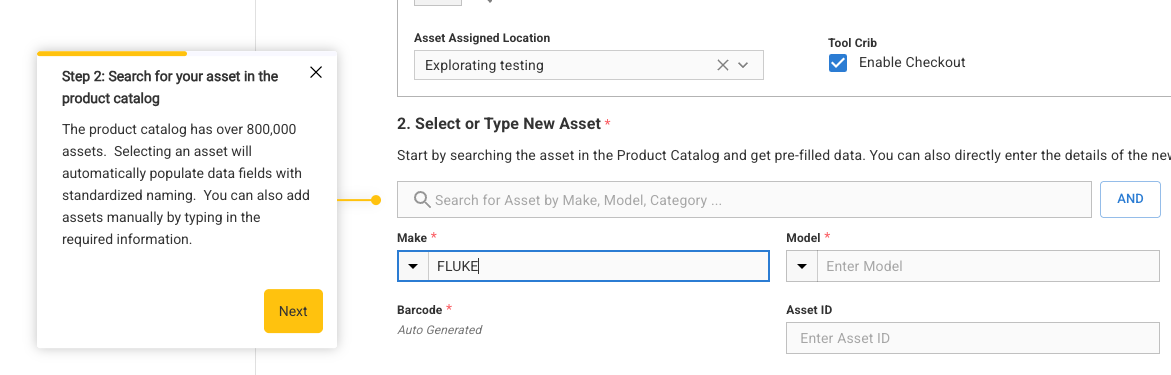Open the Model dropdown arrow
The width and height of the screenshot is (1171, 375).
(802, 266)
